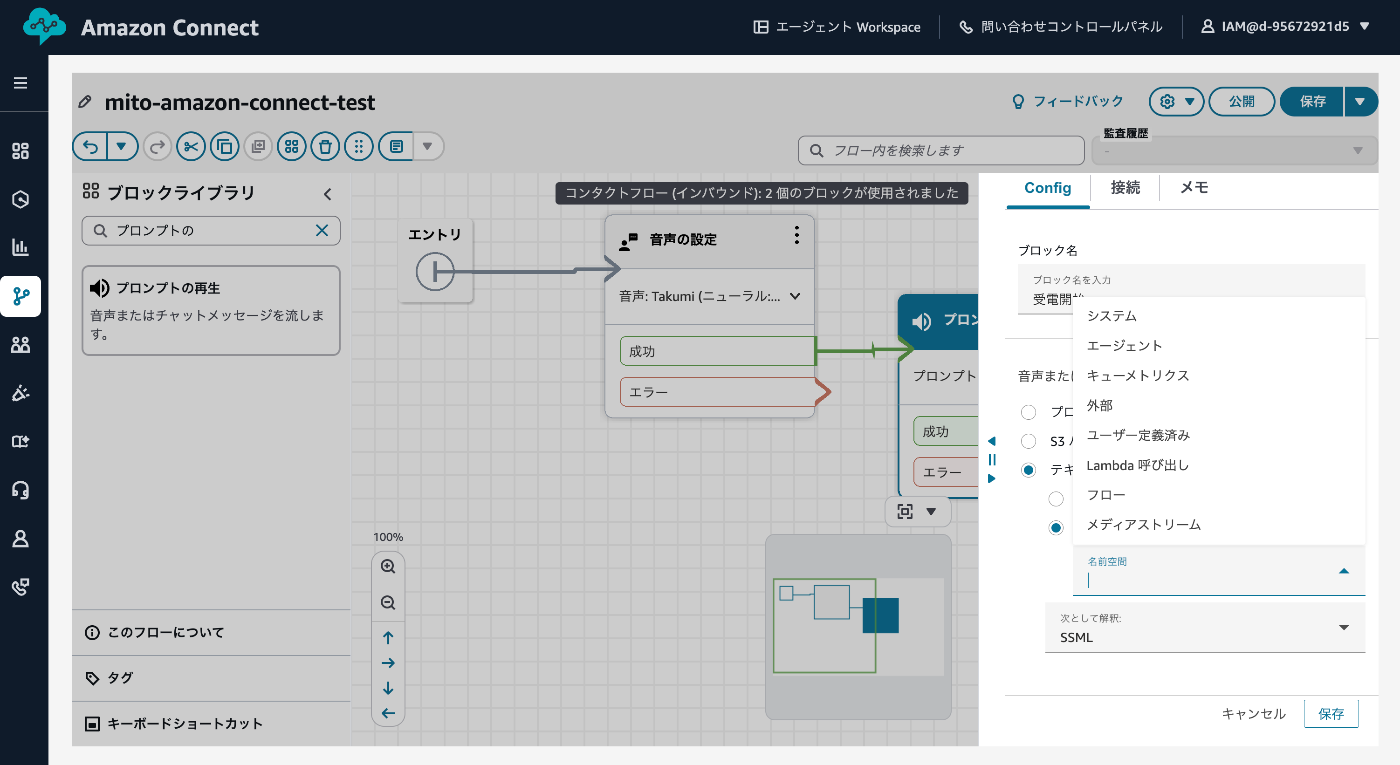
Task: Open the undo history dropdown arrow
Action: click(x=121, y=147)
